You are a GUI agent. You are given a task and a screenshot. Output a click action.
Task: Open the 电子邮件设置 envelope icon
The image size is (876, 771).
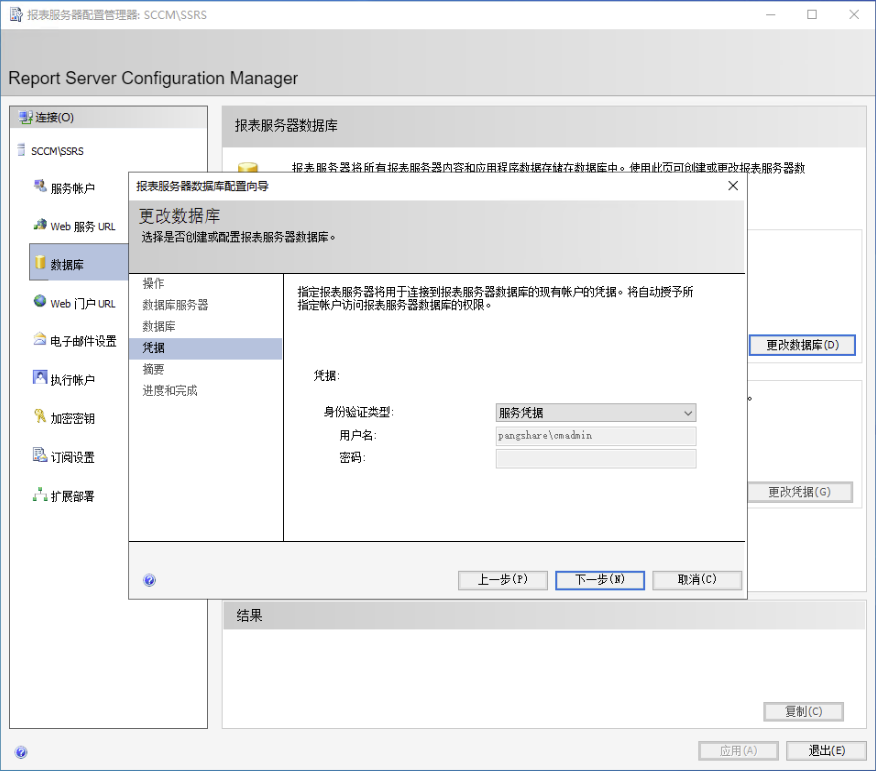(40, 339)
